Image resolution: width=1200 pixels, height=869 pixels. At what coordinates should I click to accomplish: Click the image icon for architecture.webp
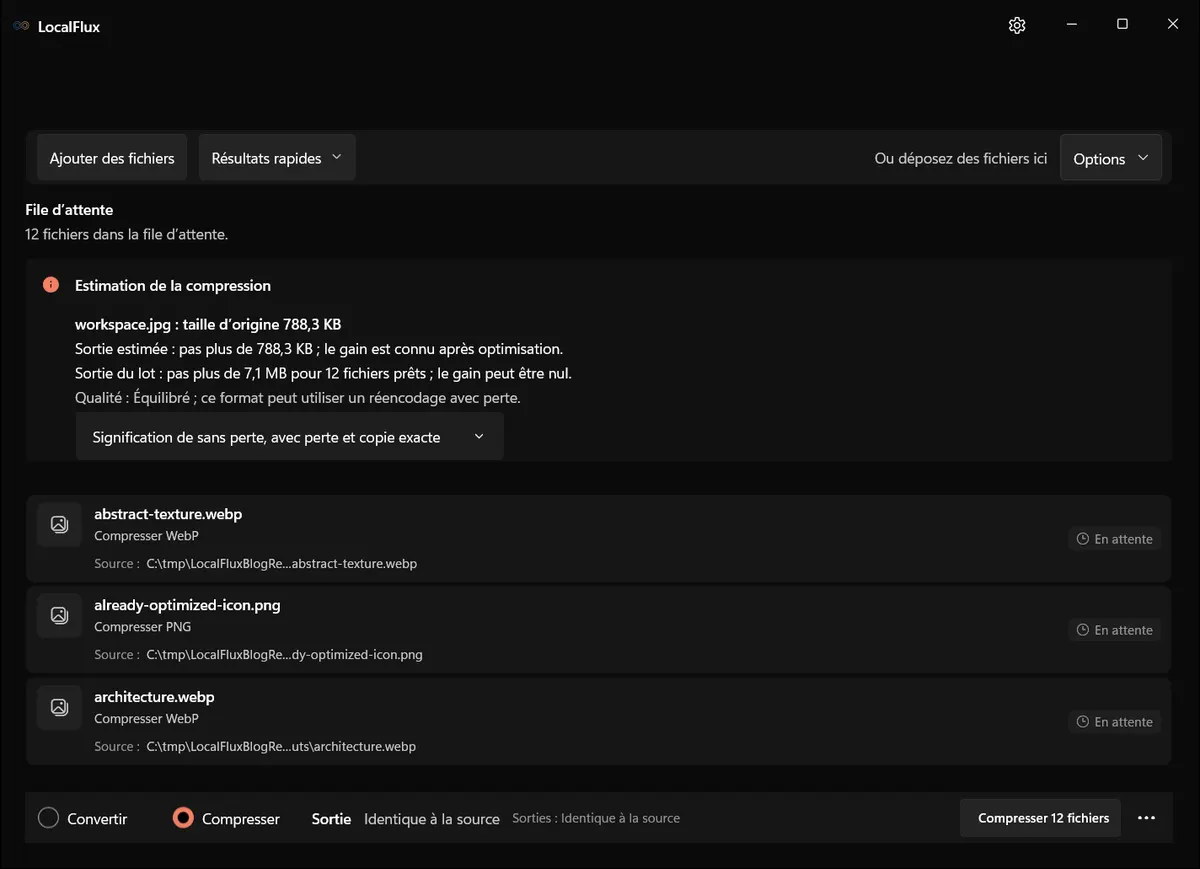[x=59, y=707]
